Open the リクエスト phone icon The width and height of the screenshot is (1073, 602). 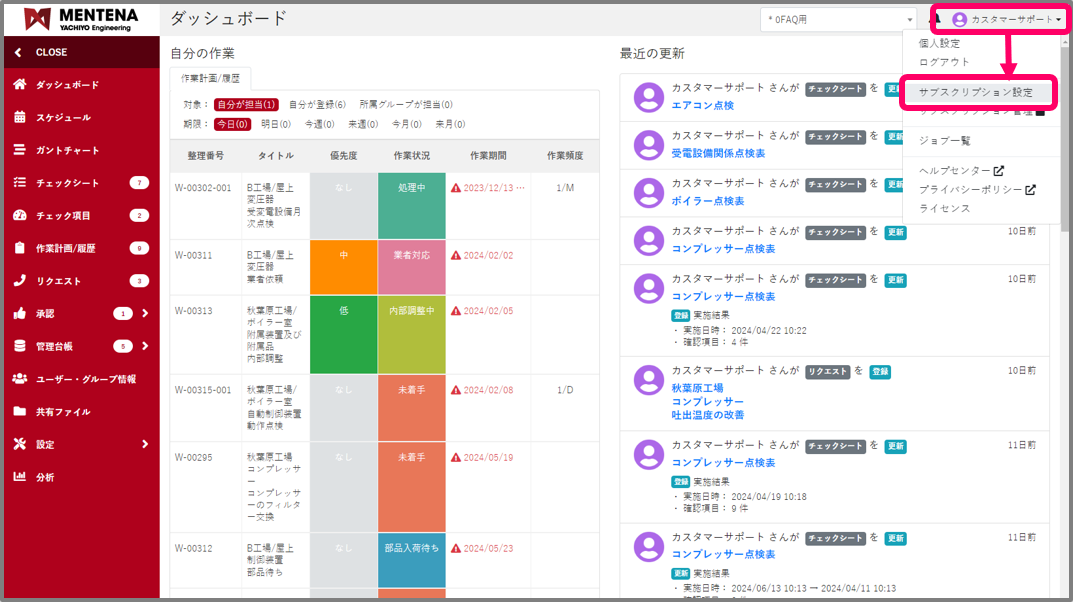pyautogui.click(x=20, y=281)
